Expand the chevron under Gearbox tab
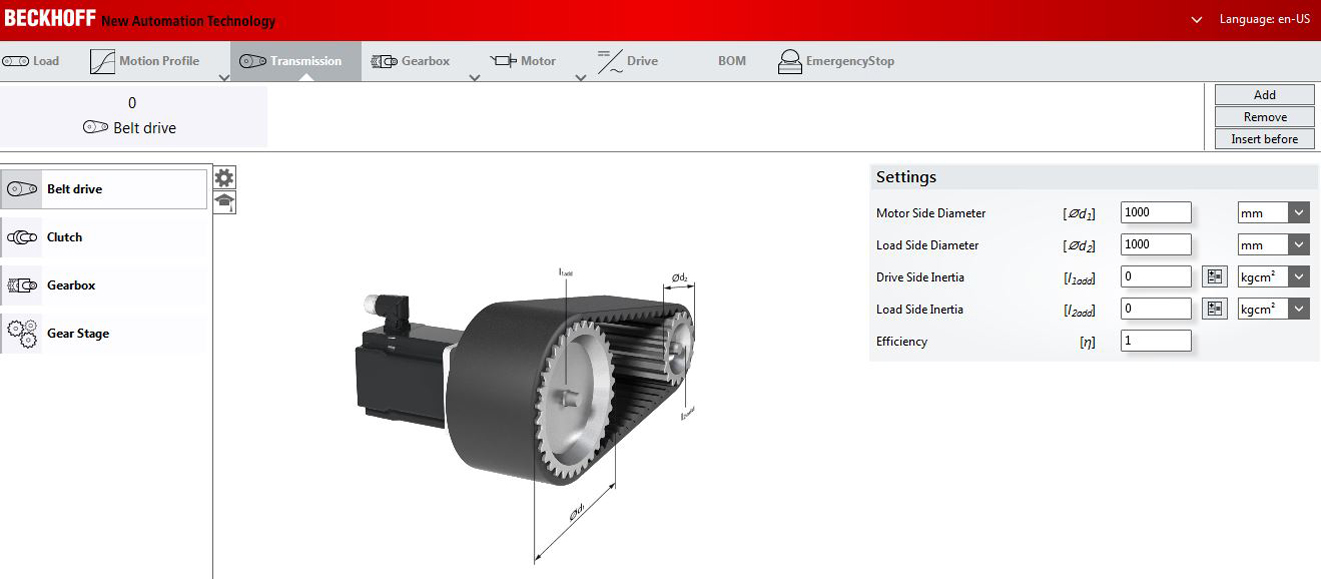This screenshot has height=579, width=1321. (475, 77)
